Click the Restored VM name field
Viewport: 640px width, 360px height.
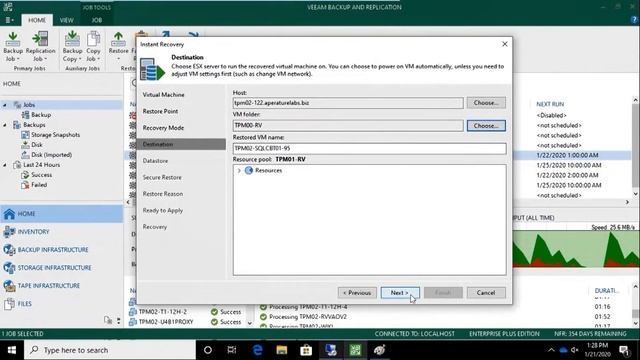[369, 148]
